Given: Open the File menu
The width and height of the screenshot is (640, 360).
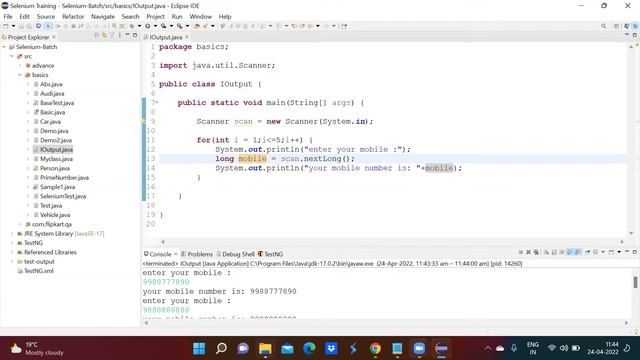Looking at the screenshot, I should (x=8, y=16).
